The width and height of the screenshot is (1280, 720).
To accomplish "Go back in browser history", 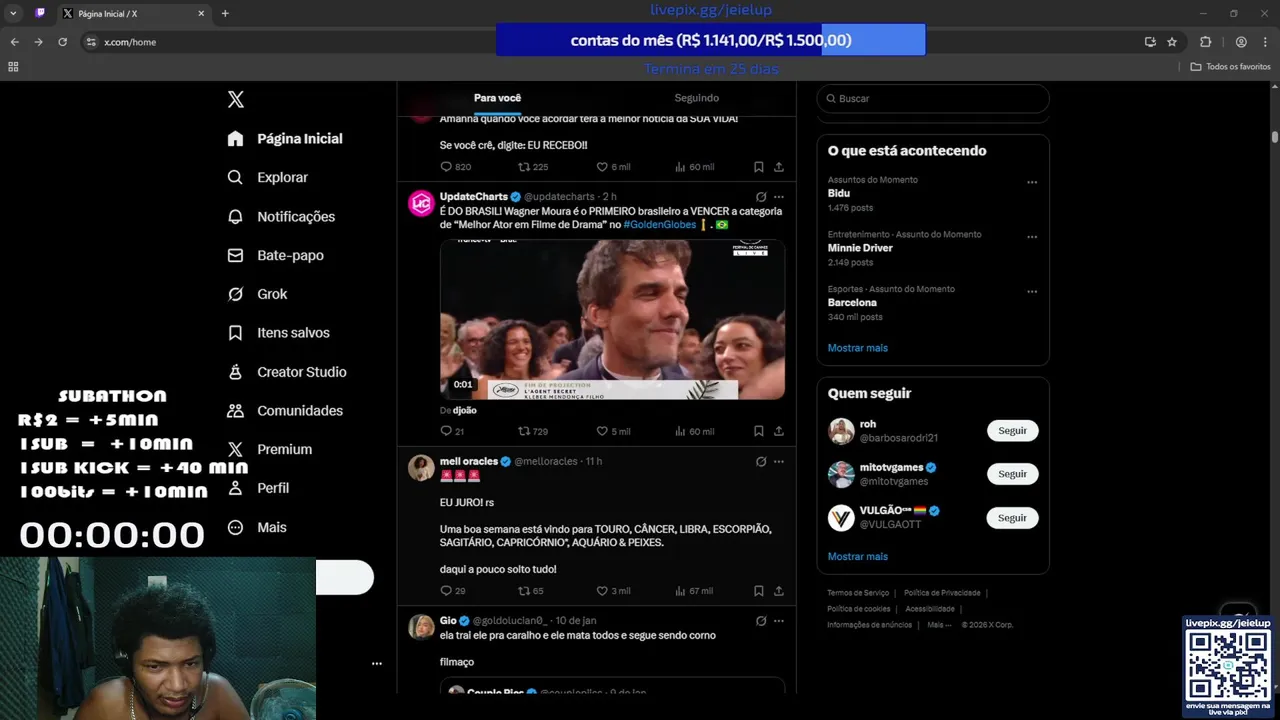I will pos(14,42).
